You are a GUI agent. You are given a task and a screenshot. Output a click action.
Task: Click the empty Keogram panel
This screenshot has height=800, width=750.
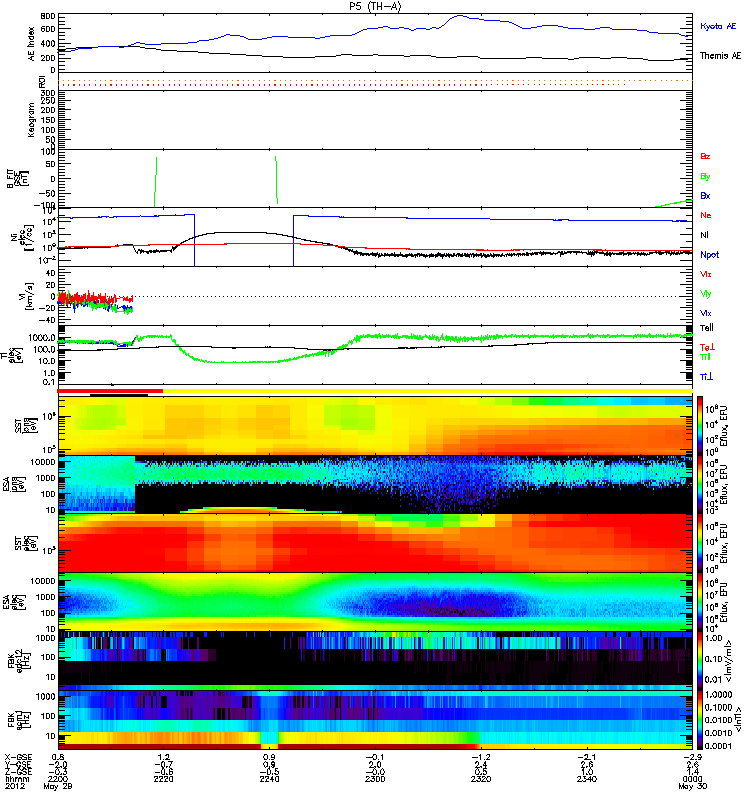pyautogui.click(x=375, y=120)
